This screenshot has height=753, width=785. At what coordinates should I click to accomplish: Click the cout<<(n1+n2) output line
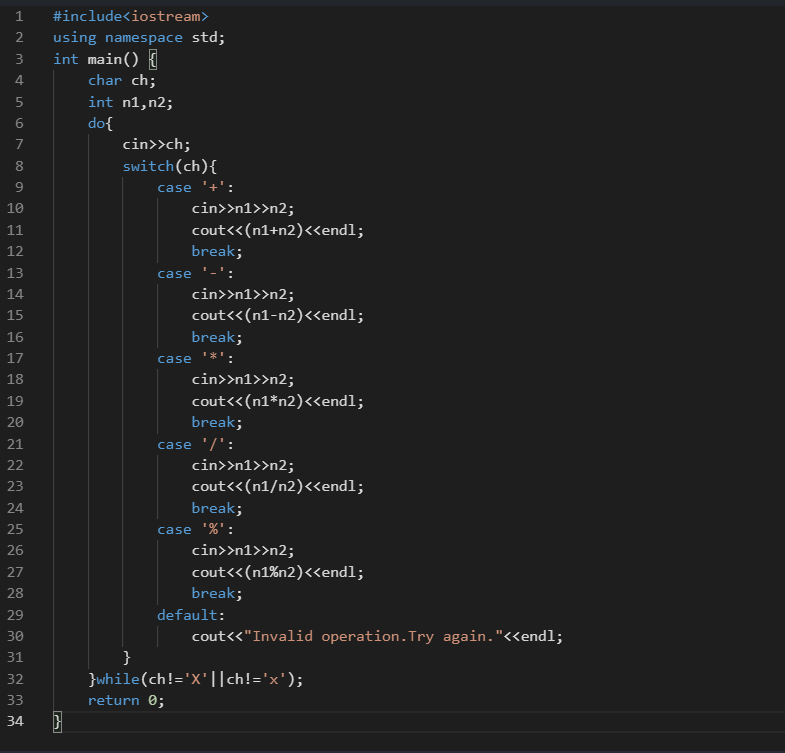[277, 230]
